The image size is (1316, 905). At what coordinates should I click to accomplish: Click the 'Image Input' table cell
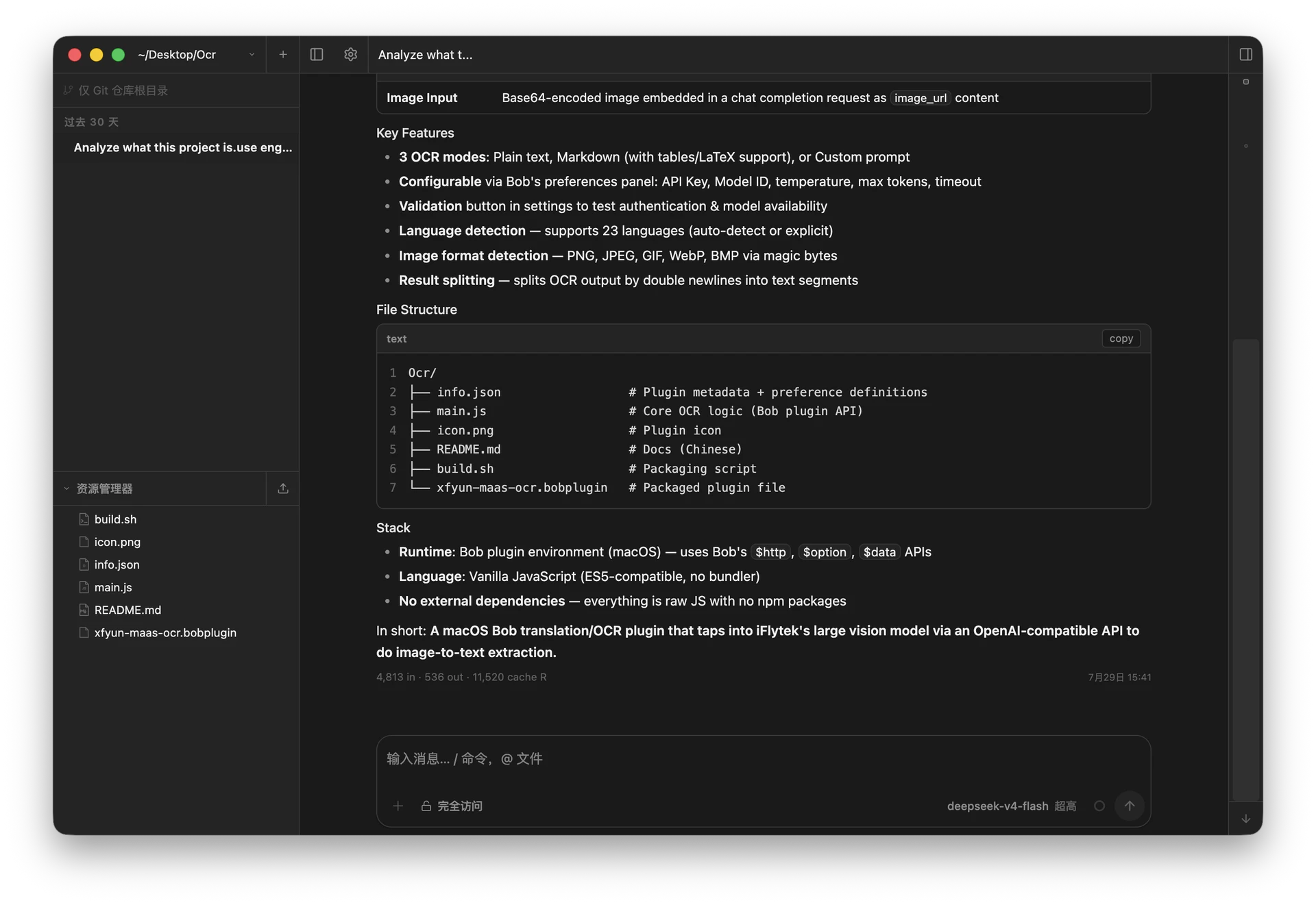(x=422, y=98)
